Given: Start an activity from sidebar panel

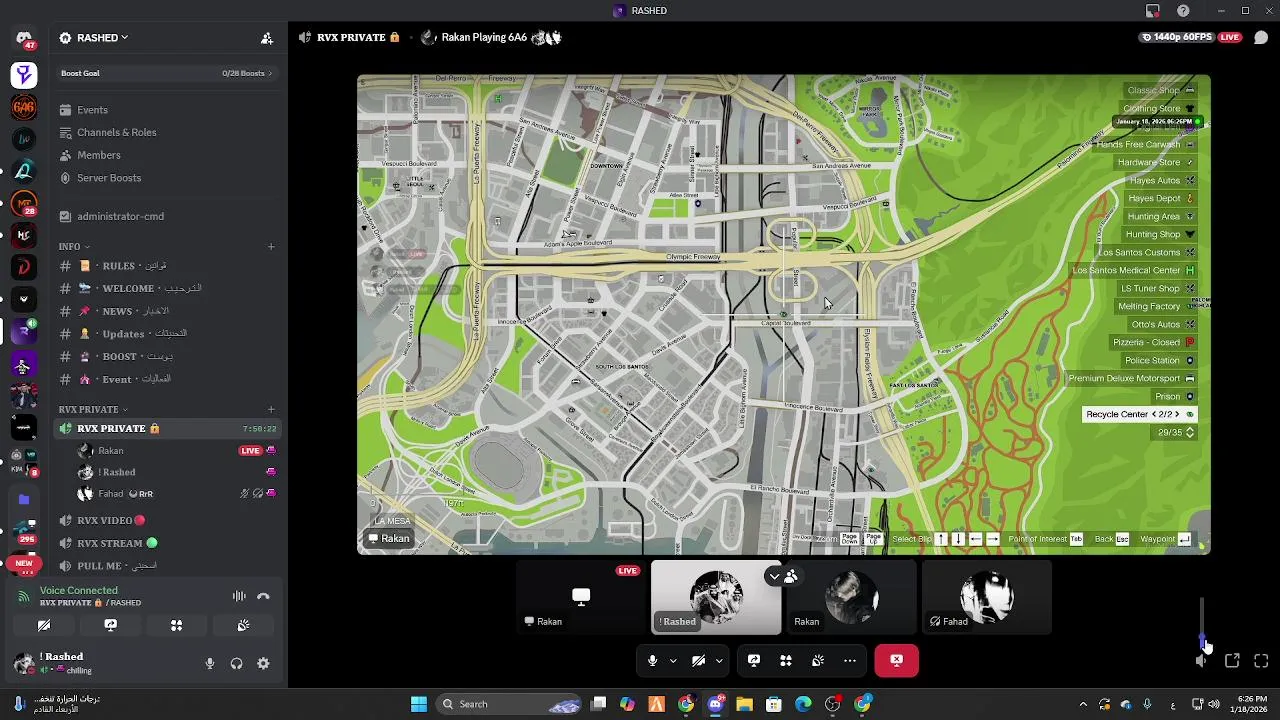Looking at the screenshot, I should click(176, 625).
